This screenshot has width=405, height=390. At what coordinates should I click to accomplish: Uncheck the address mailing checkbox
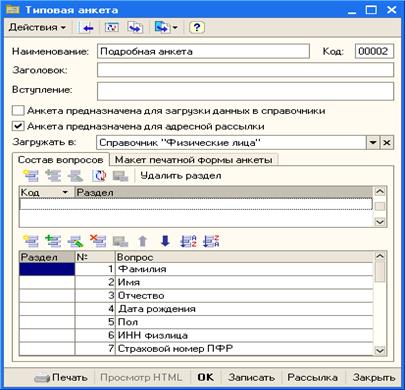pos(18,126)
